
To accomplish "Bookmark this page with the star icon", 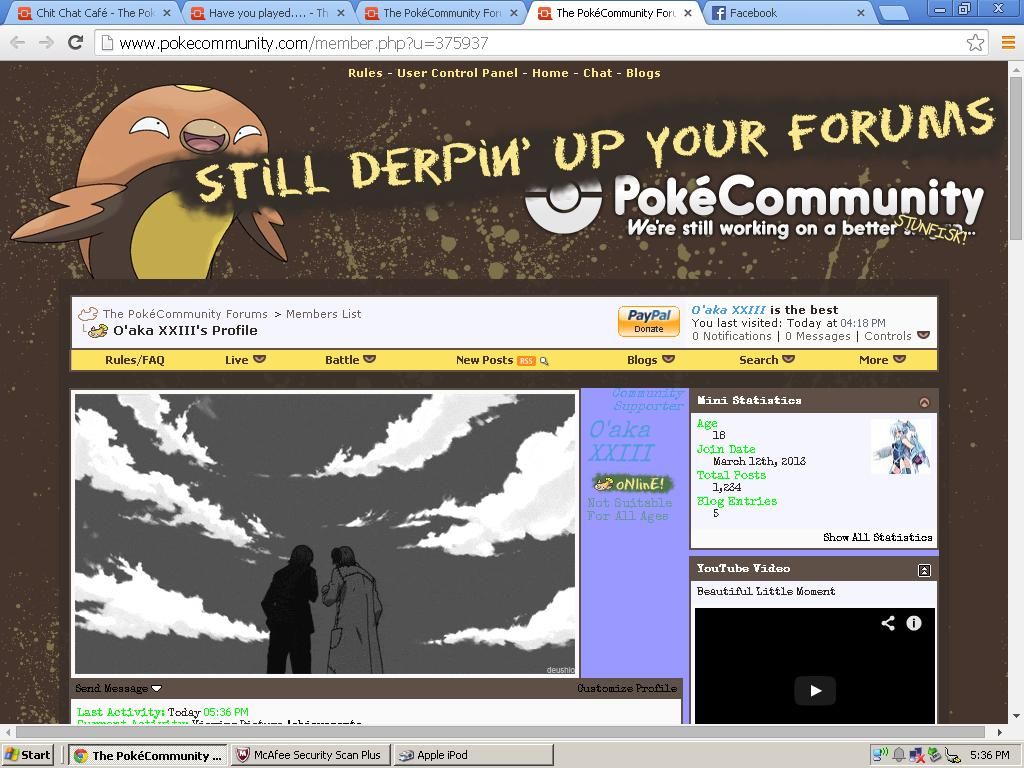I will point(975,43).
